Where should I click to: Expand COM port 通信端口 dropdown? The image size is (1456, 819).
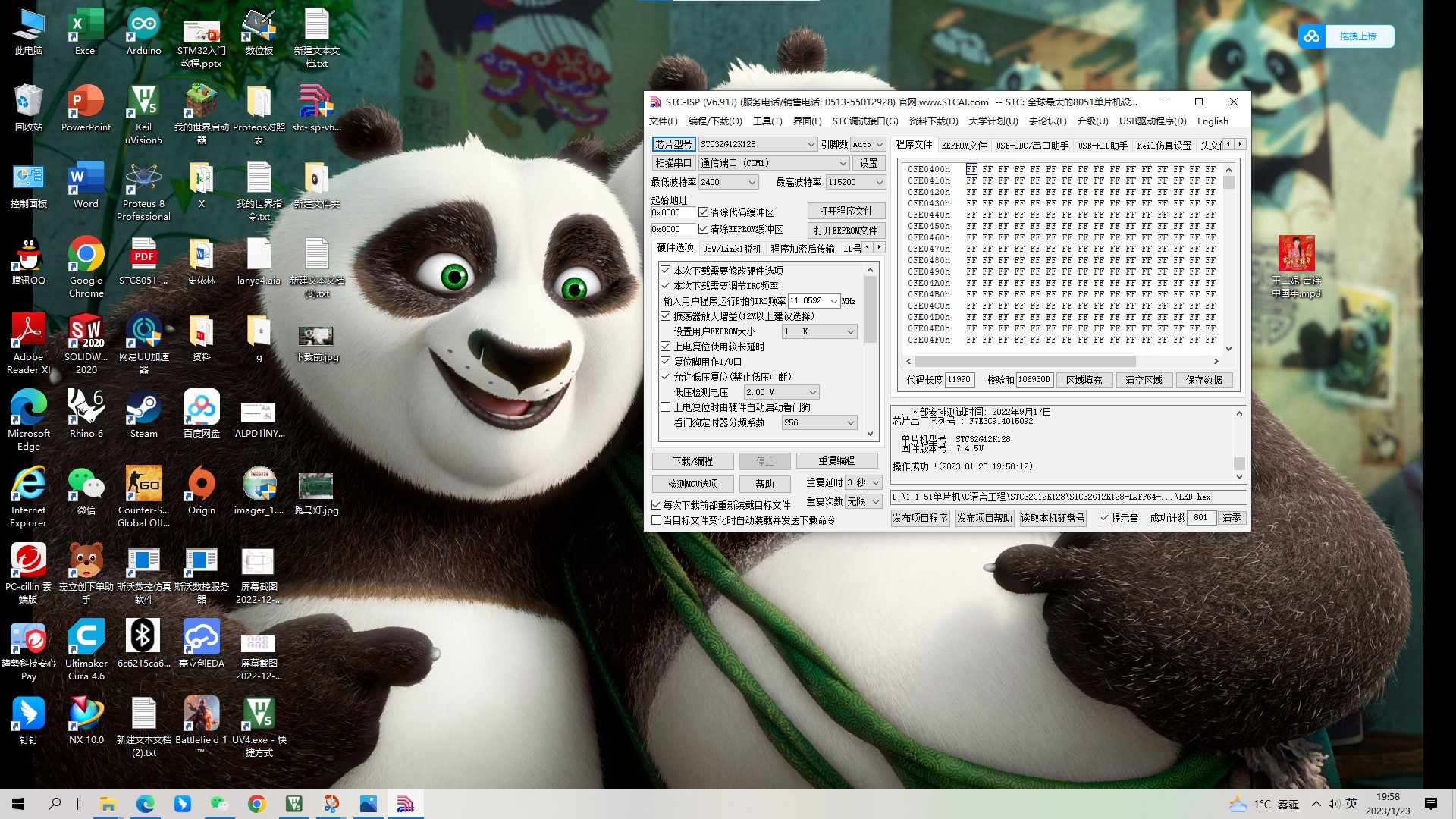point(843,163)
